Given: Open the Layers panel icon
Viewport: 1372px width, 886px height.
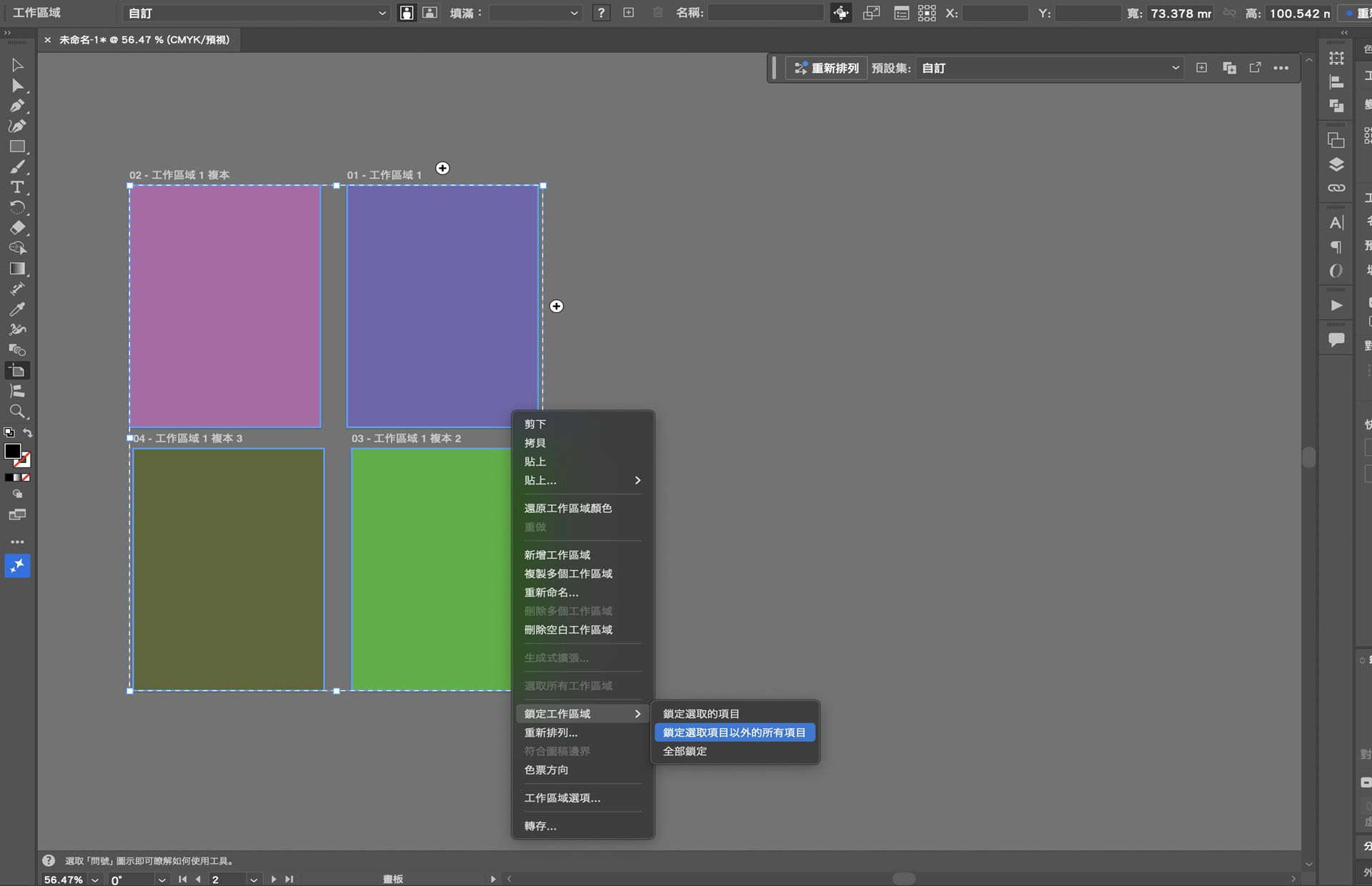Looking at the screenshot, I should [x=1336, y=164].
